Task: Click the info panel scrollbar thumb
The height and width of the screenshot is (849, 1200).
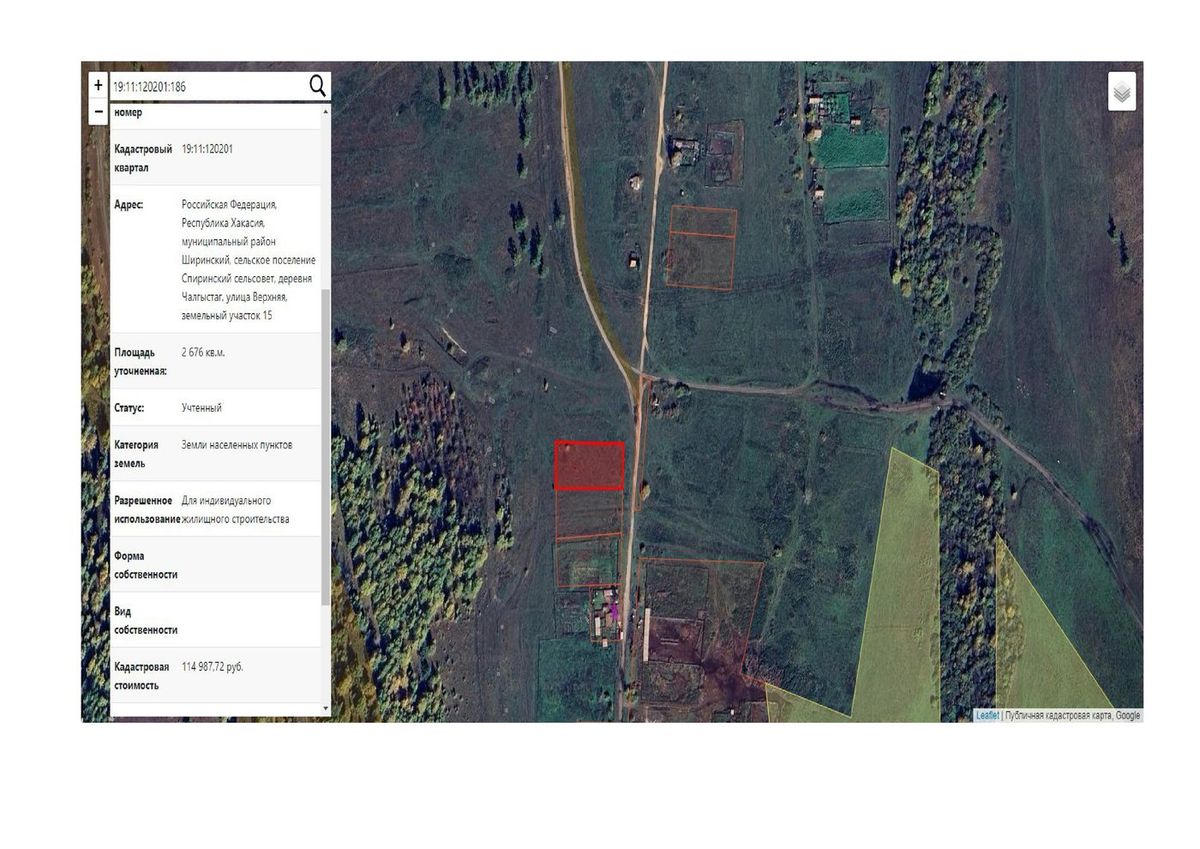Action: 325,446
